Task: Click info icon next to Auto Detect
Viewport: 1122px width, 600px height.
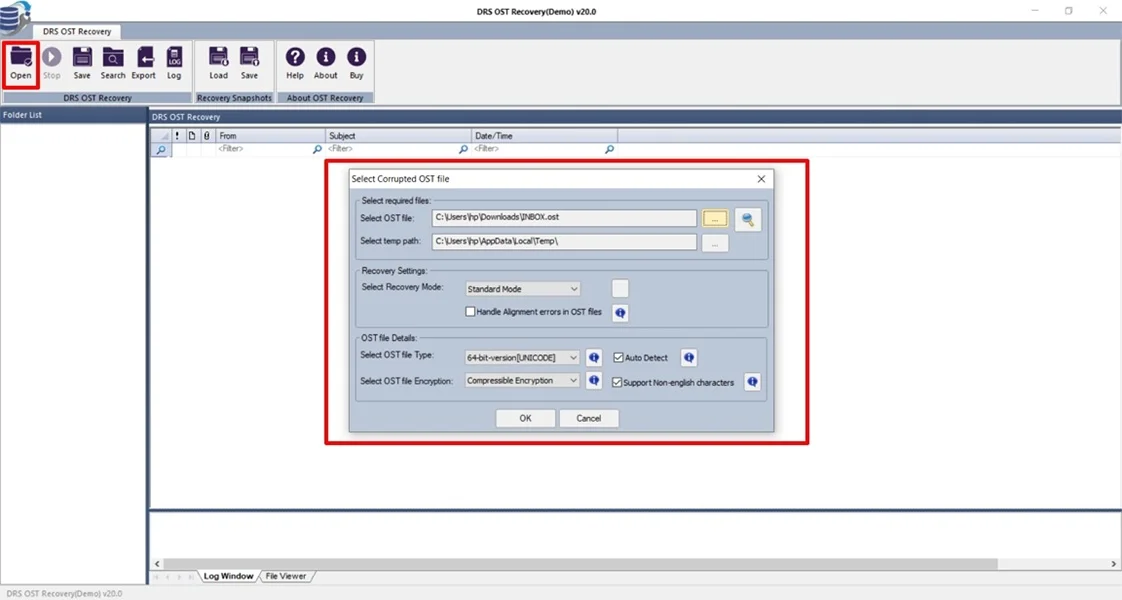Action: [689, 358]
